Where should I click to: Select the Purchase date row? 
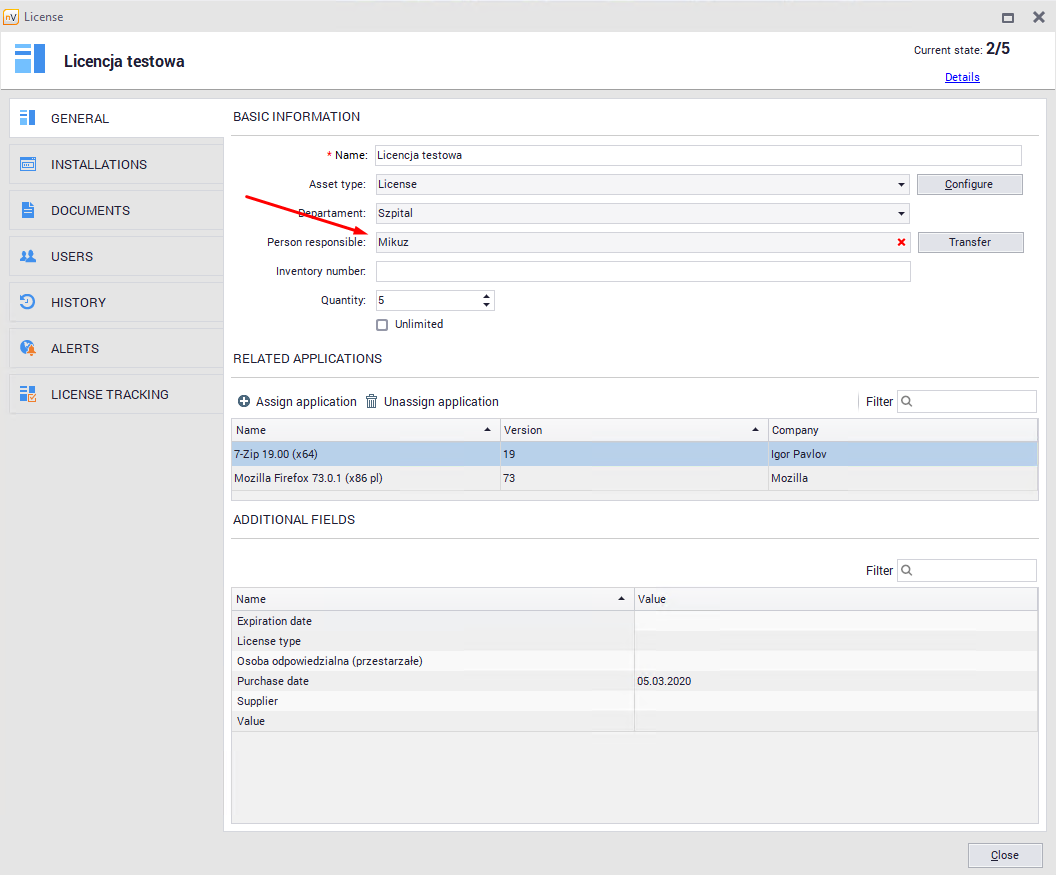(x=634, y=681)
